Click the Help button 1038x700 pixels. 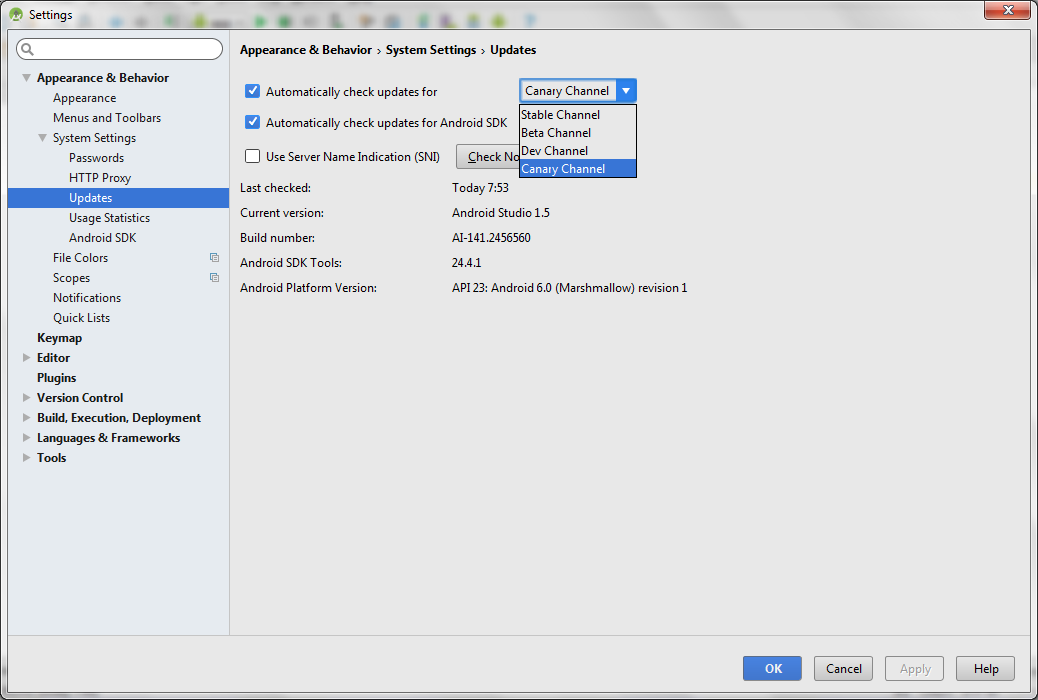coord(985,668)
